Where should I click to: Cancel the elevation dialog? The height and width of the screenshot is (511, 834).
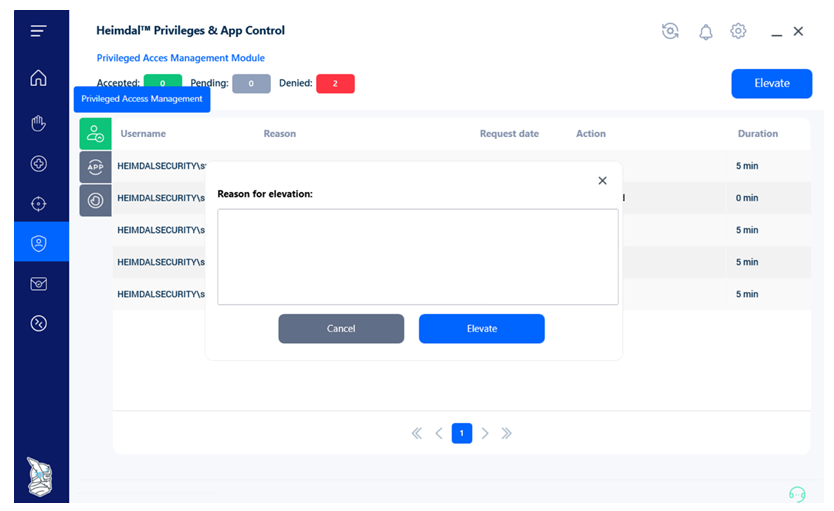click(341, 329)
